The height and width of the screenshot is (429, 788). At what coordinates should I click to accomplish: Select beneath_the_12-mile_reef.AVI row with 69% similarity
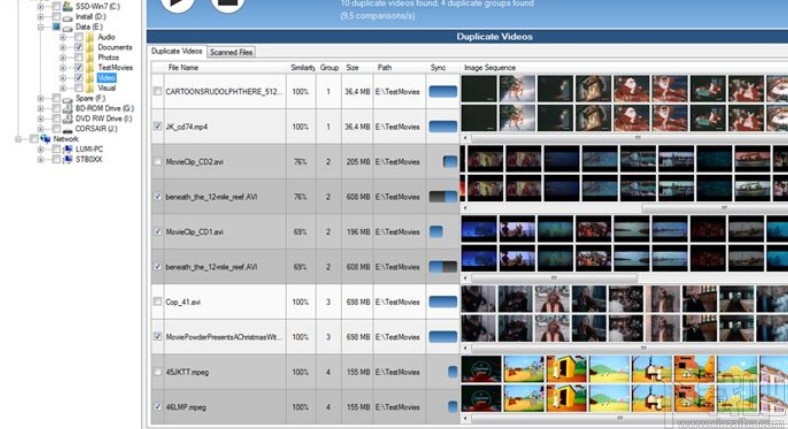coord(306,267)
